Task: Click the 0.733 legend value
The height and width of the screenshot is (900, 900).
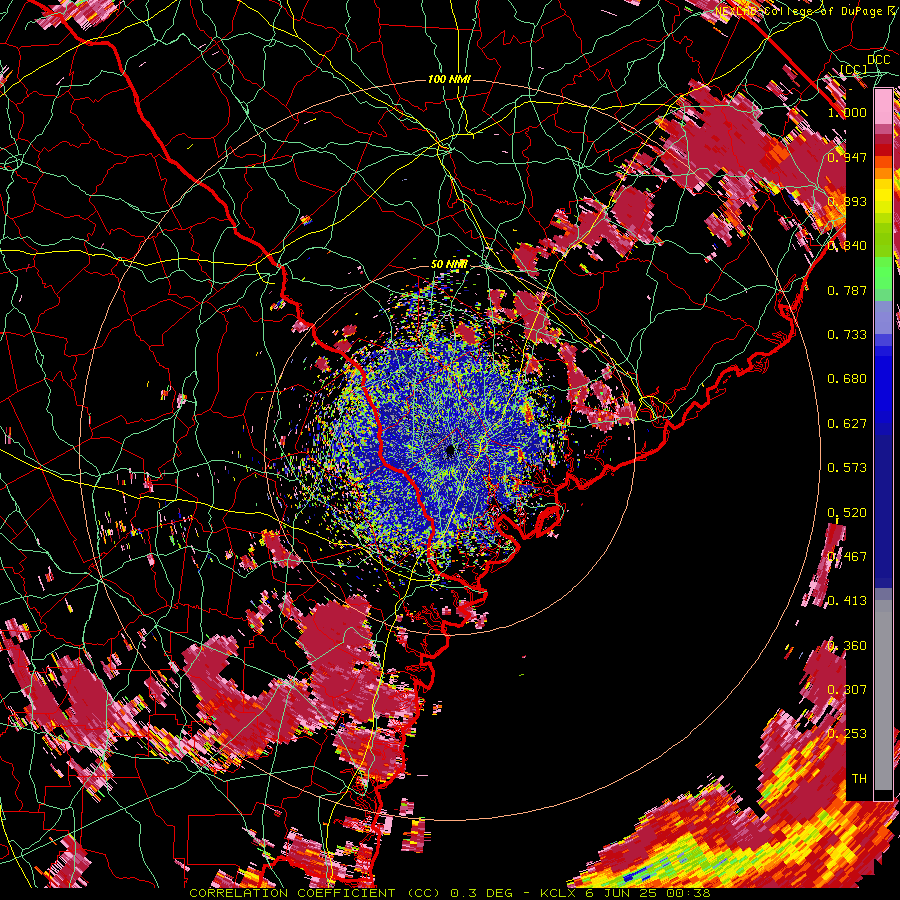Action: (x=847, y=335)
